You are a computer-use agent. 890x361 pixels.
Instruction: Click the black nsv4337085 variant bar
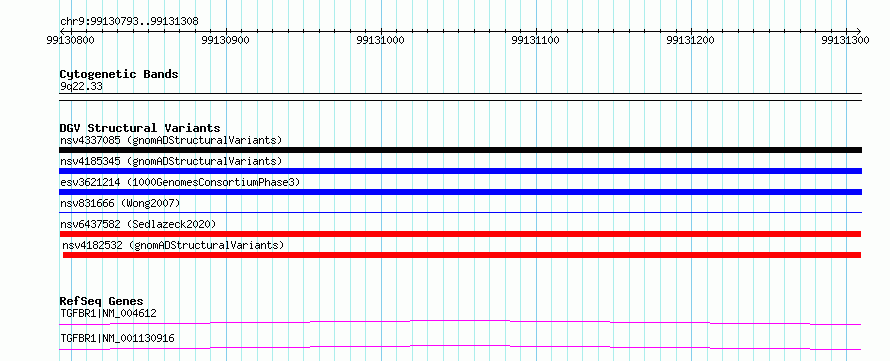460,150
